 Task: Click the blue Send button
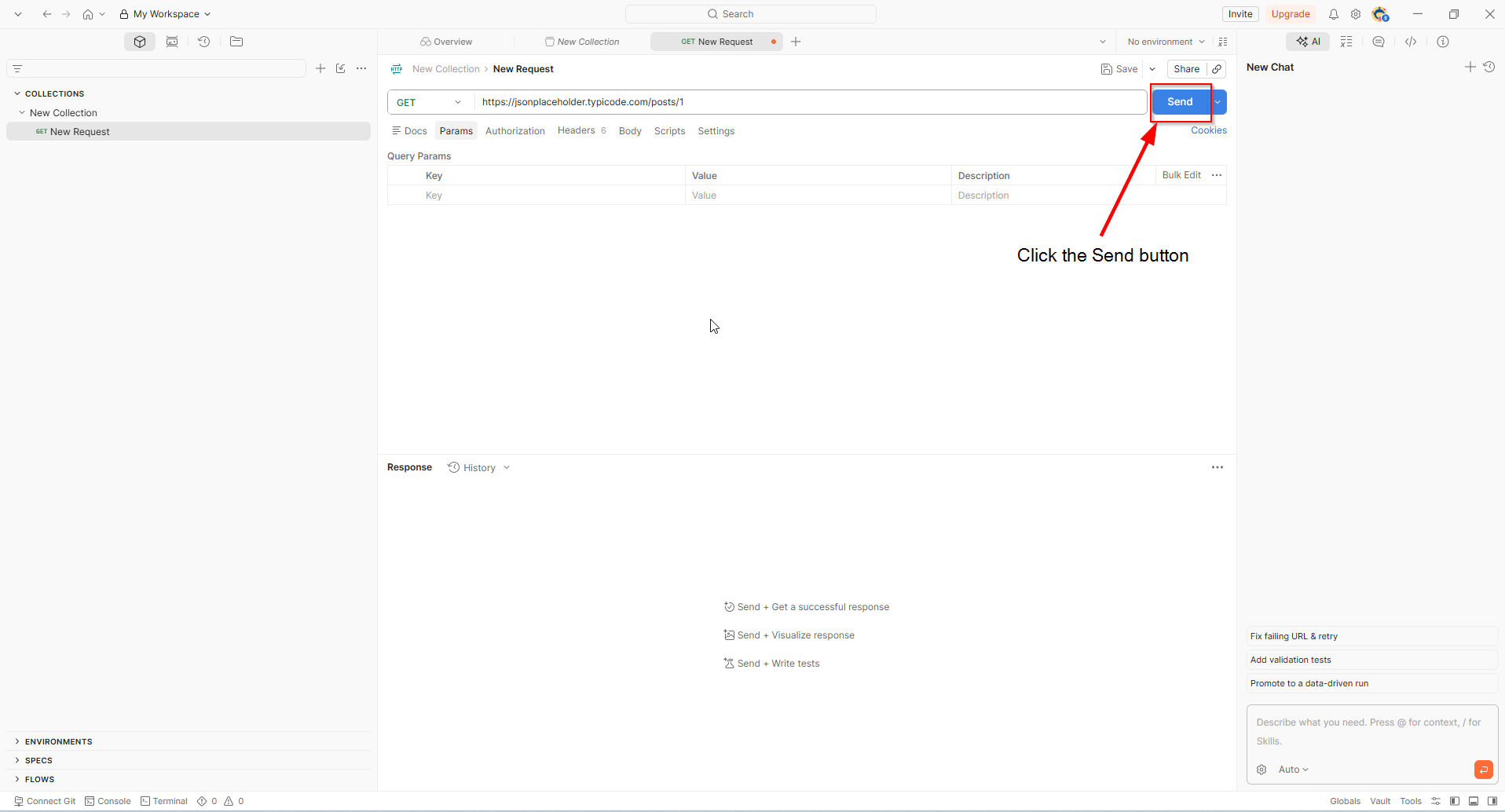click(1180, 102)
